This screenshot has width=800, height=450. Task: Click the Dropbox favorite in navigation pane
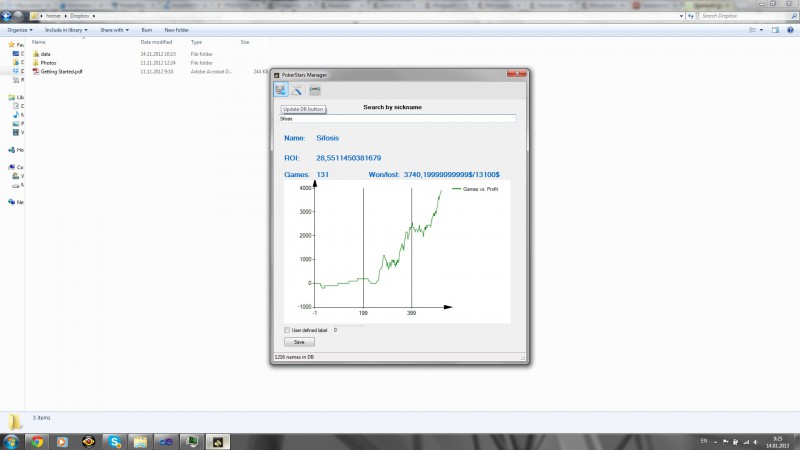[x=18, y=71]
